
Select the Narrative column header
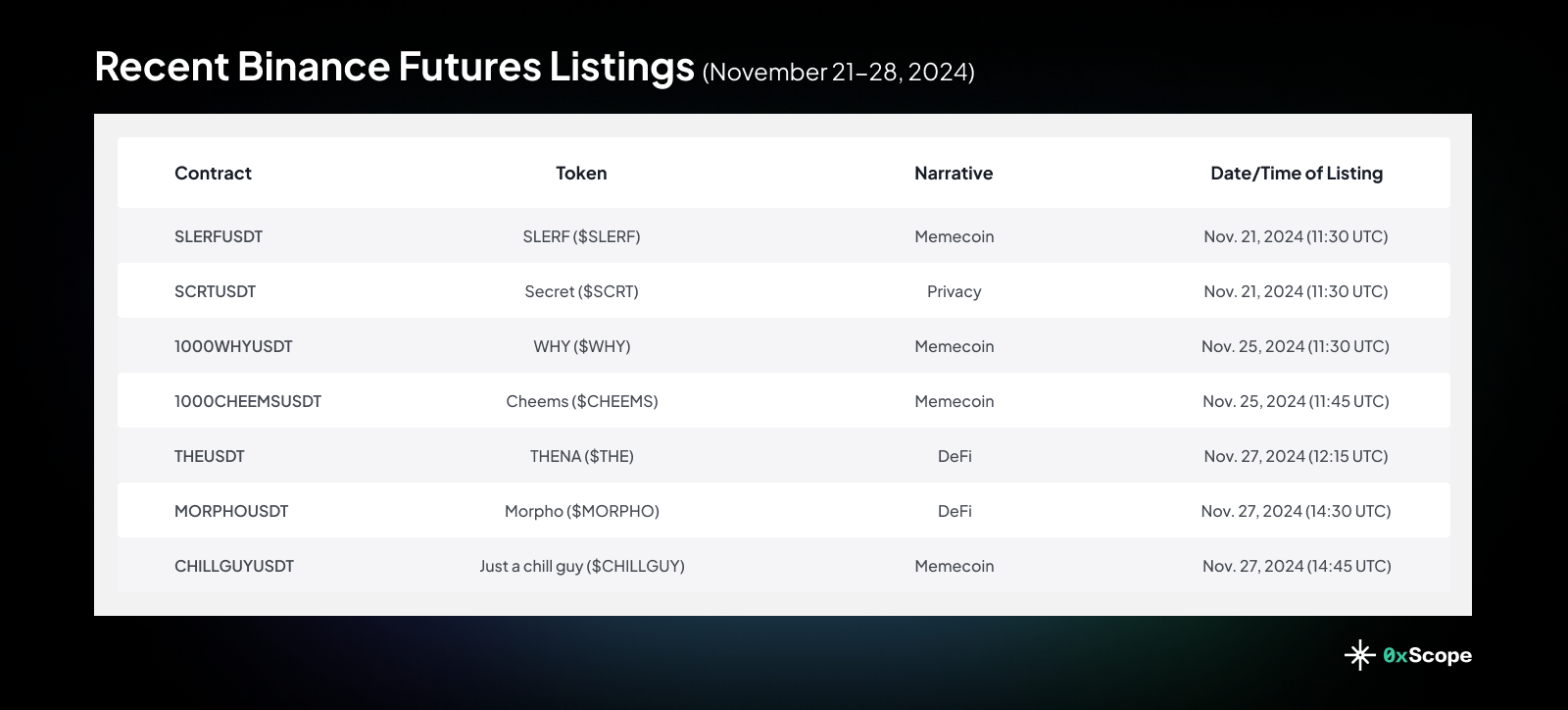[954, 174]
